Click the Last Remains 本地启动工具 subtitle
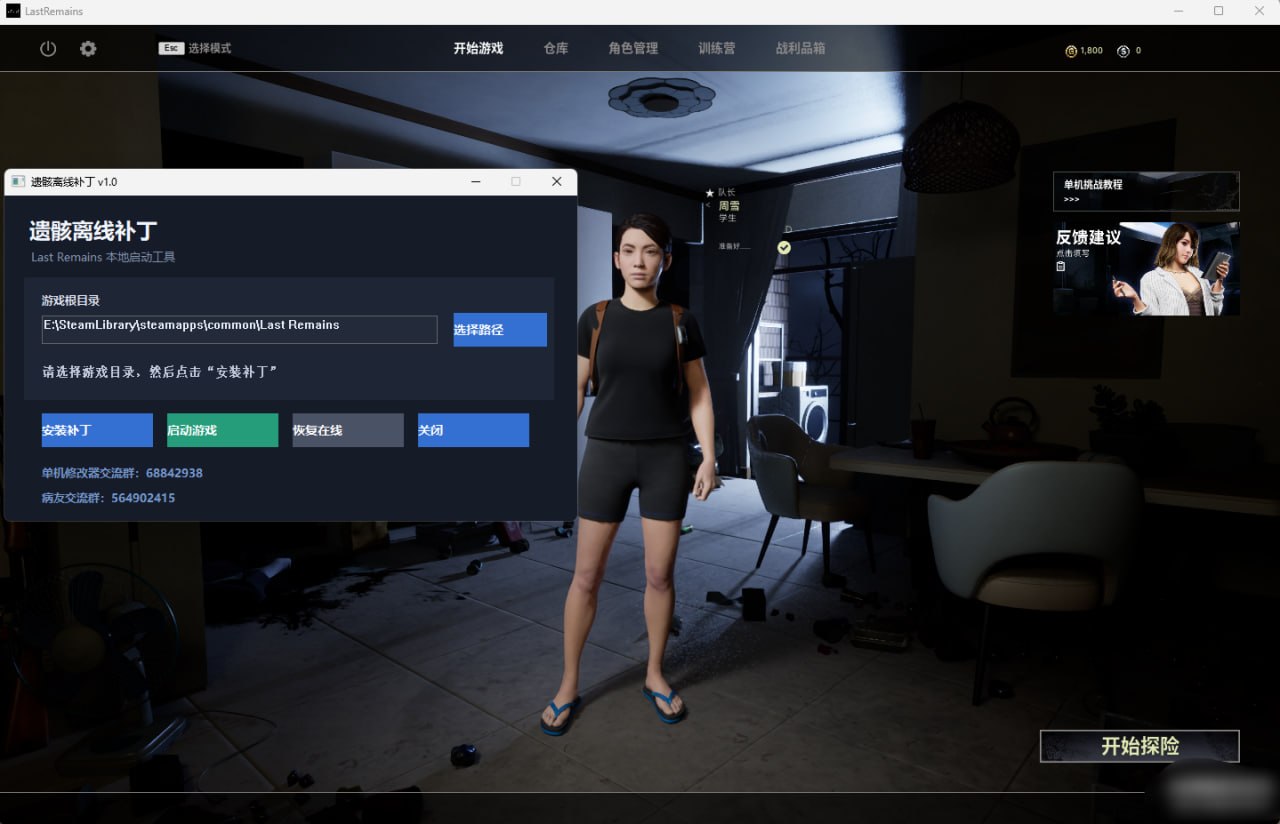 pos(103,257)
